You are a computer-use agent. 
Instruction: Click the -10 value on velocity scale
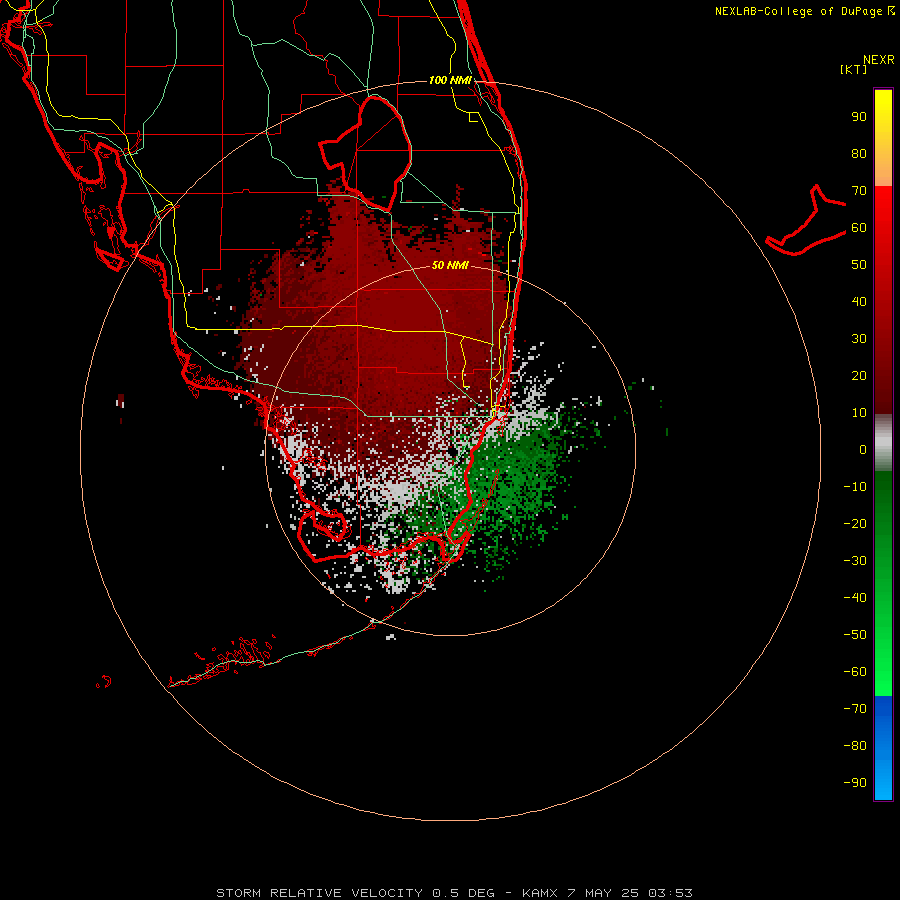855,487
